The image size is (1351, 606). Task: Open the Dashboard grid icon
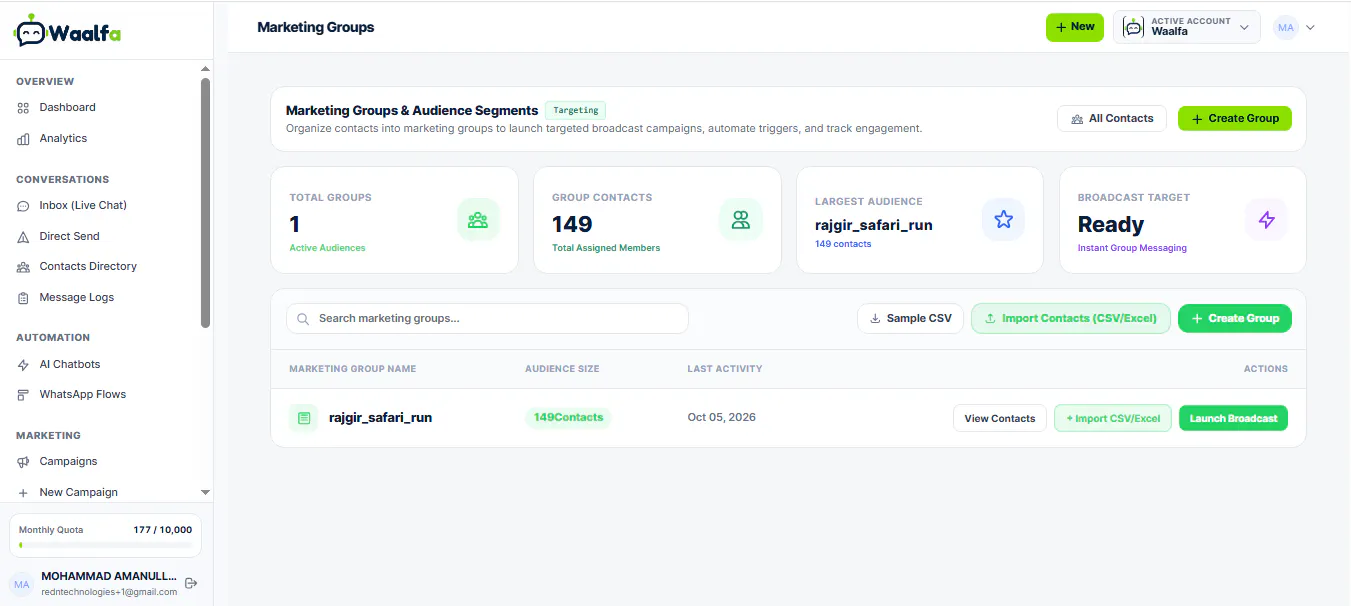tap(23, 108)
